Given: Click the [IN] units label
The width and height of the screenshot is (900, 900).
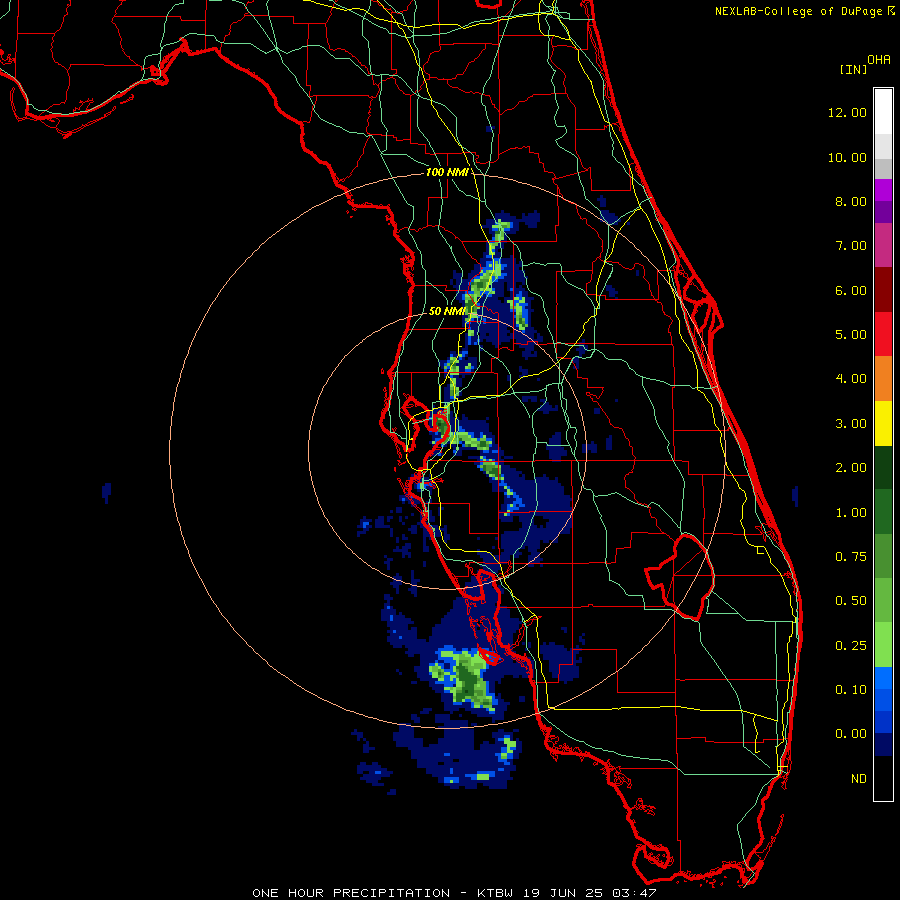Looking at the screenshot, I should pos(853,69).
